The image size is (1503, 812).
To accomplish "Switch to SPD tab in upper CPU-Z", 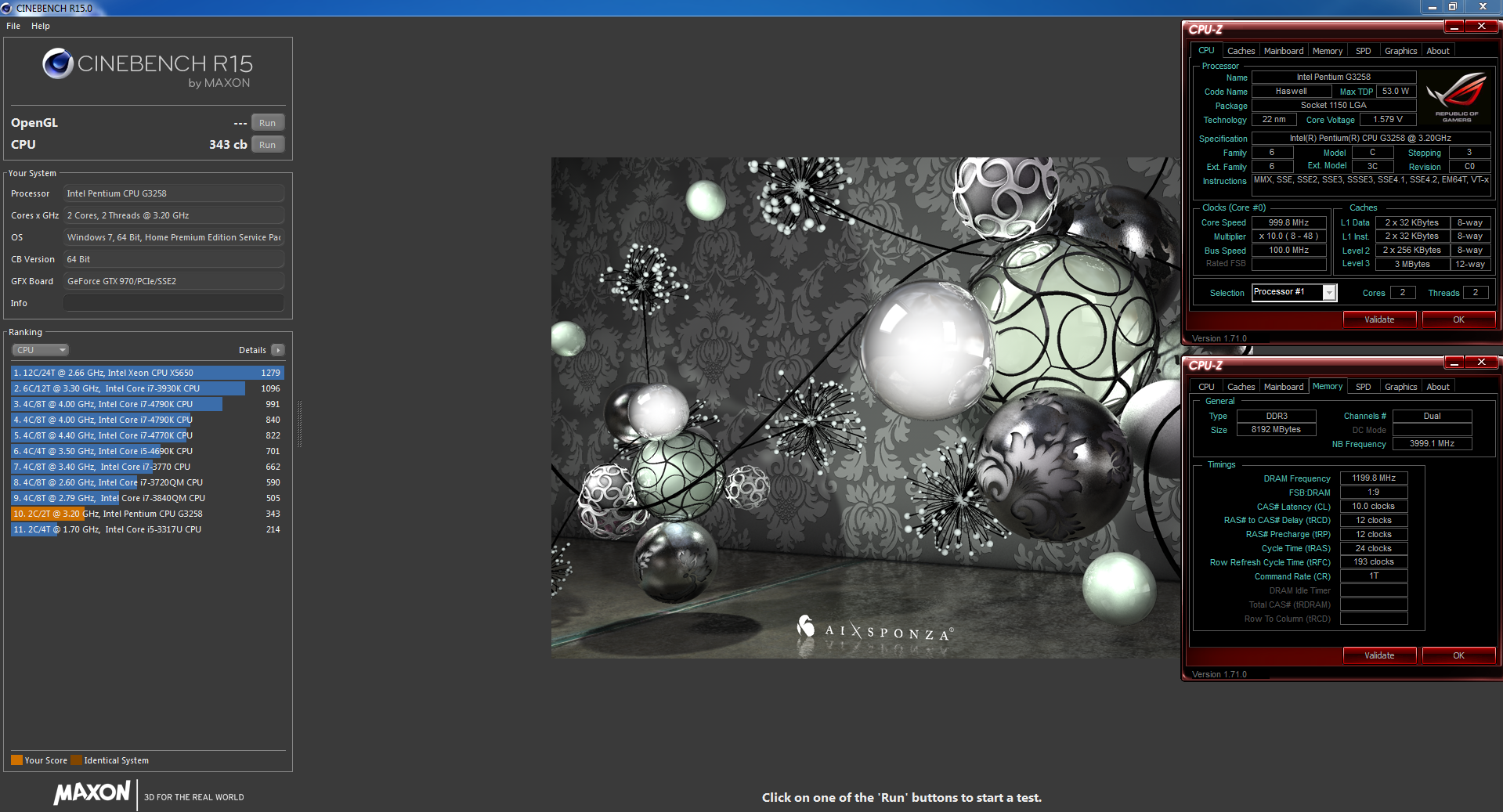I will [x=1364, y=51].
